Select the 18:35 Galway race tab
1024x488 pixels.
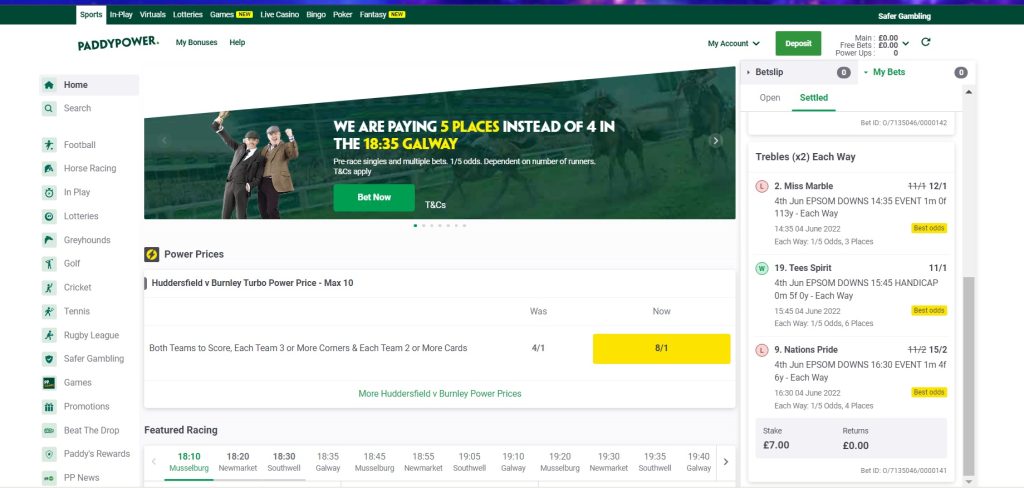328,463
